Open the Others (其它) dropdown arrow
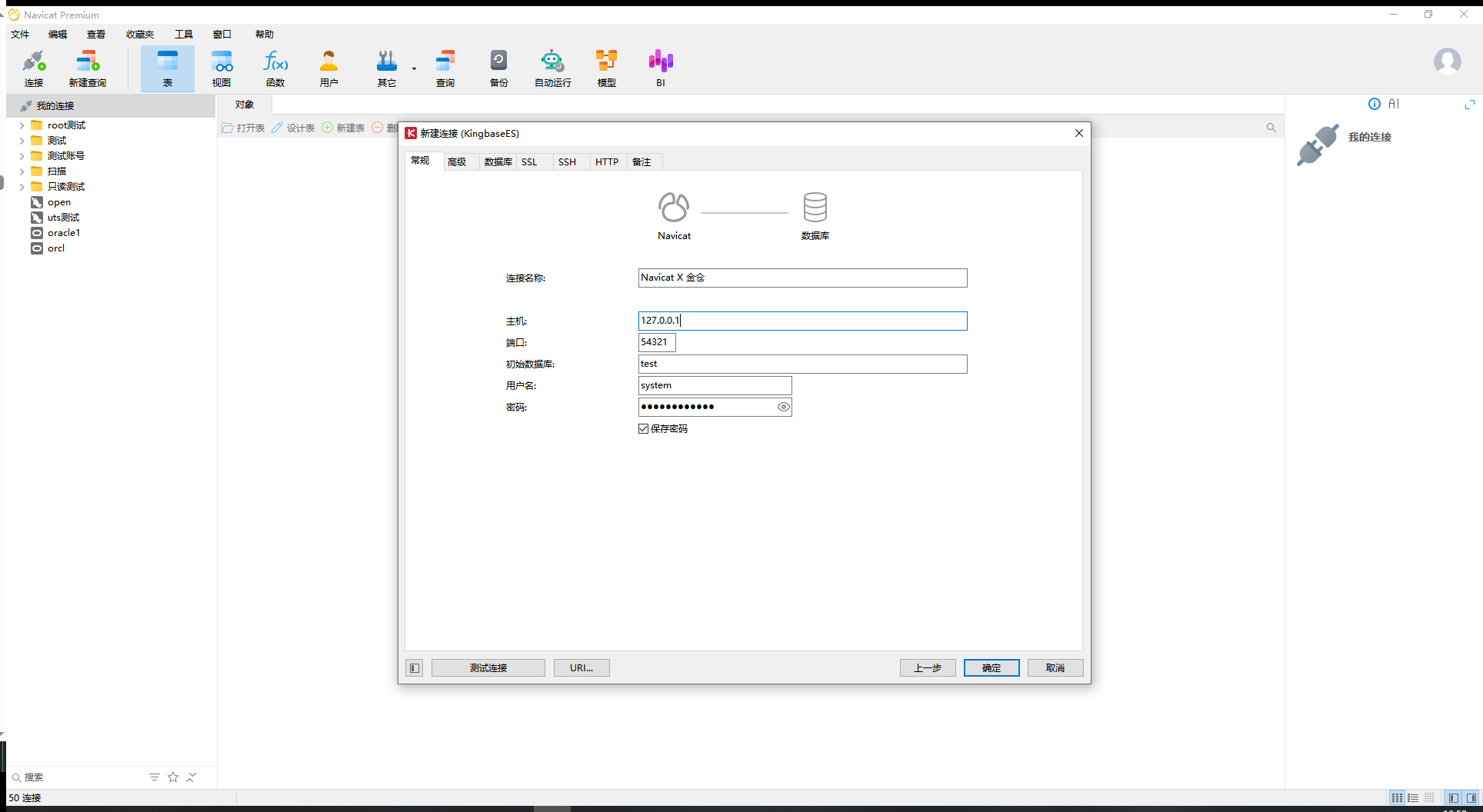 [x=414, y=68]
